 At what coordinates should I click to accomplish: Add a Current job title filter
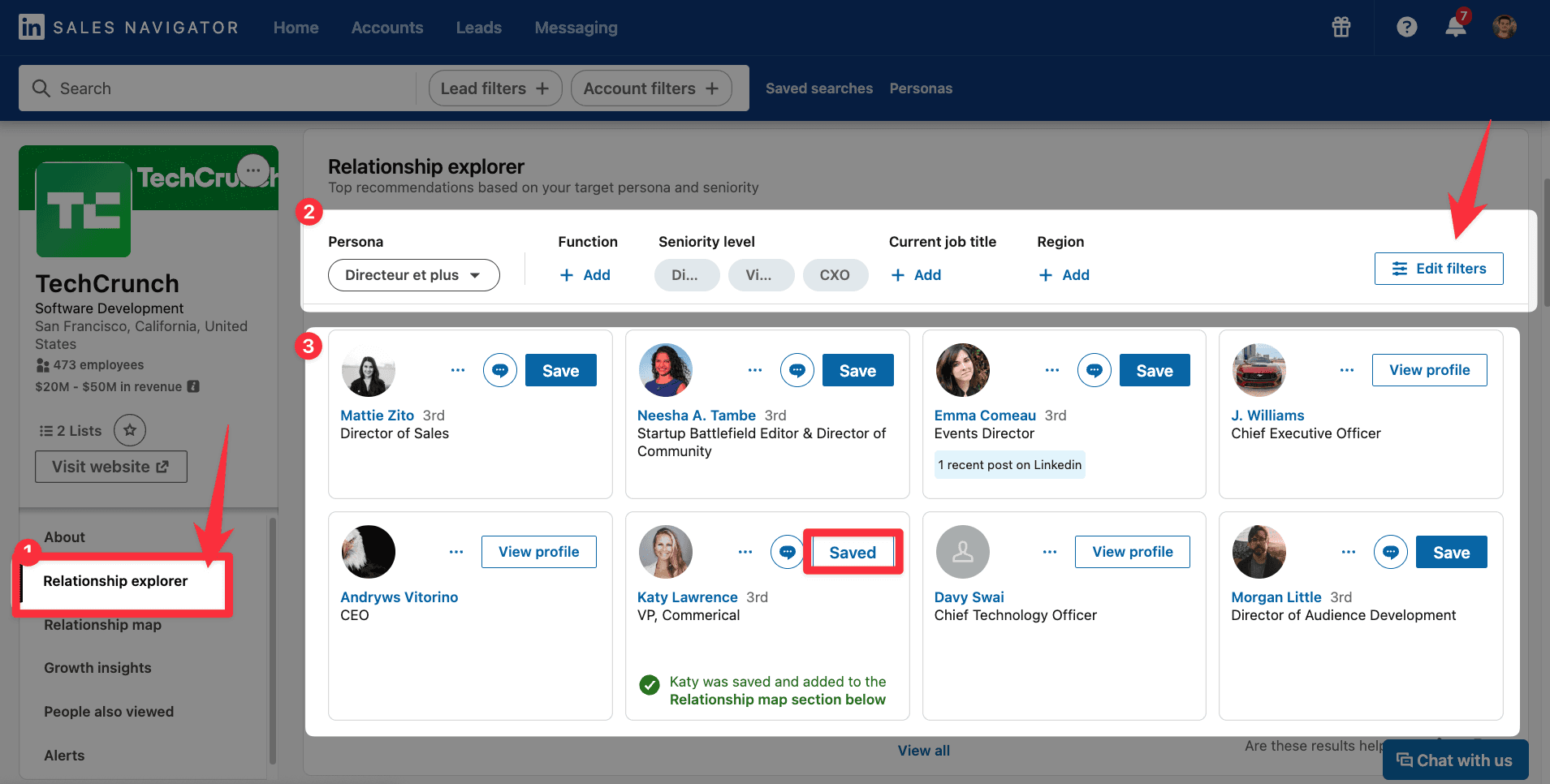(916, 275)
